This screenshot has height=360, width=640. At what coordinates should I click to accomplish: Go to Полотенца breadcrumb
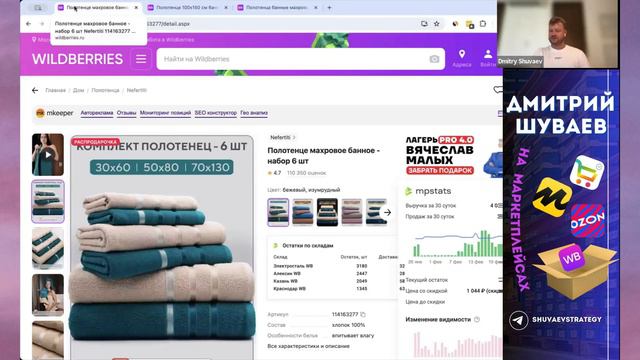pyautogui.click(x=105, y=90)
